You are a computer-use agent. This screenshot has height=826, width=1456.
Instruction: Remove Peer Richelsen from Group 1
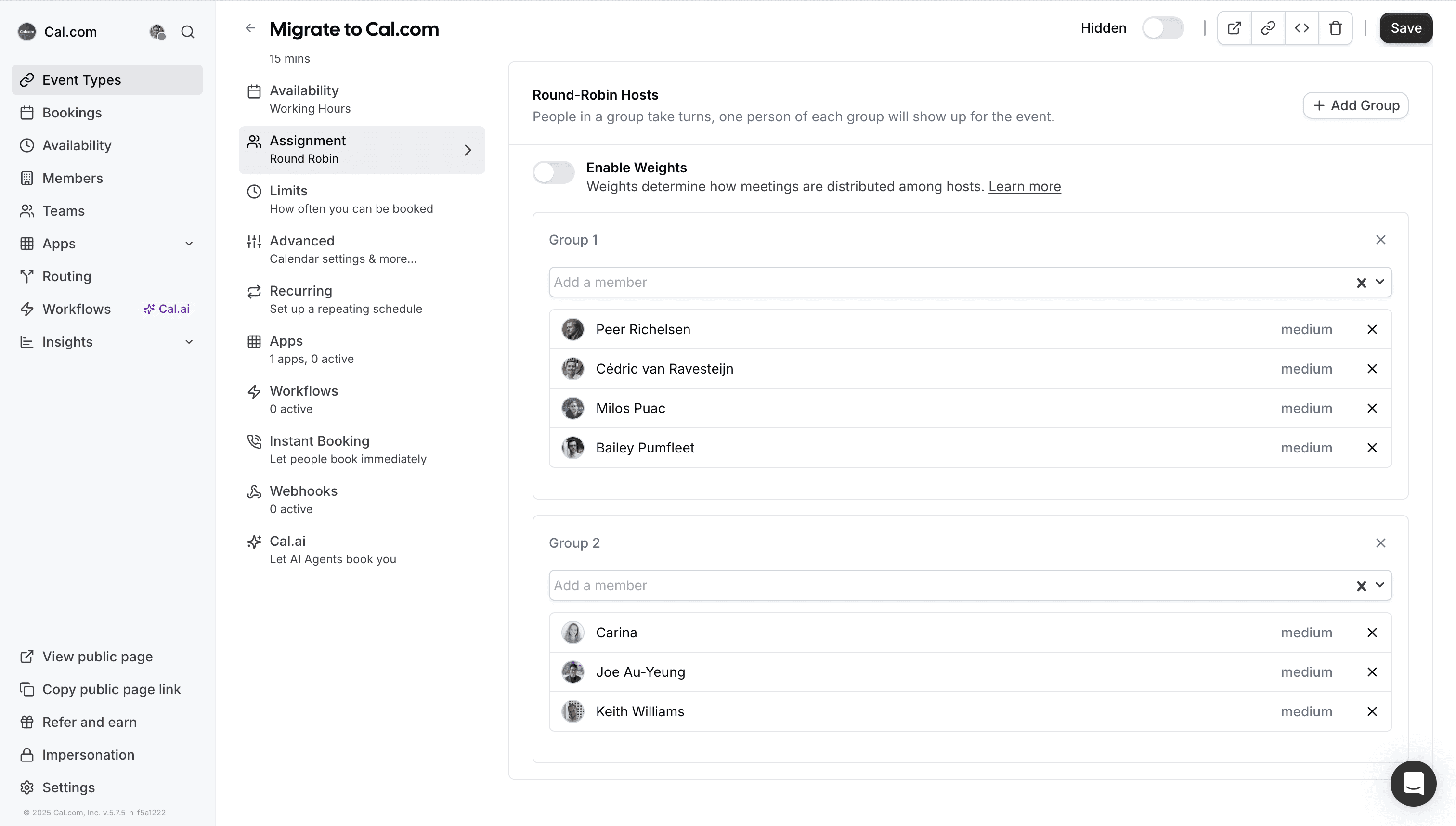(x=1372, y=330)
